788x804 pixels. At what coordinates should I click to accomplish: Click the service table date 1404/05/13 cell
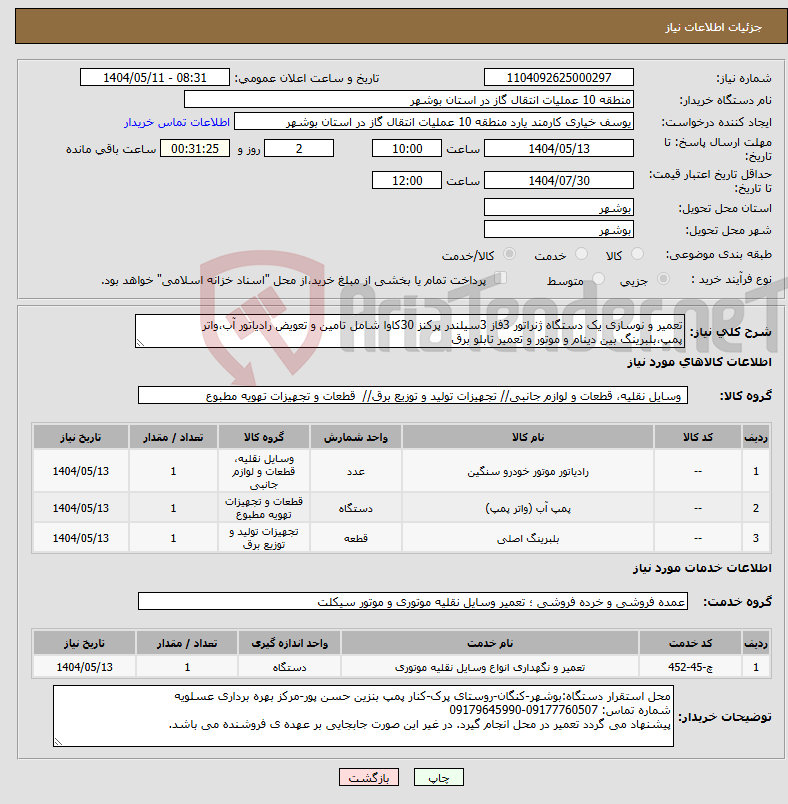coord(84,667)
